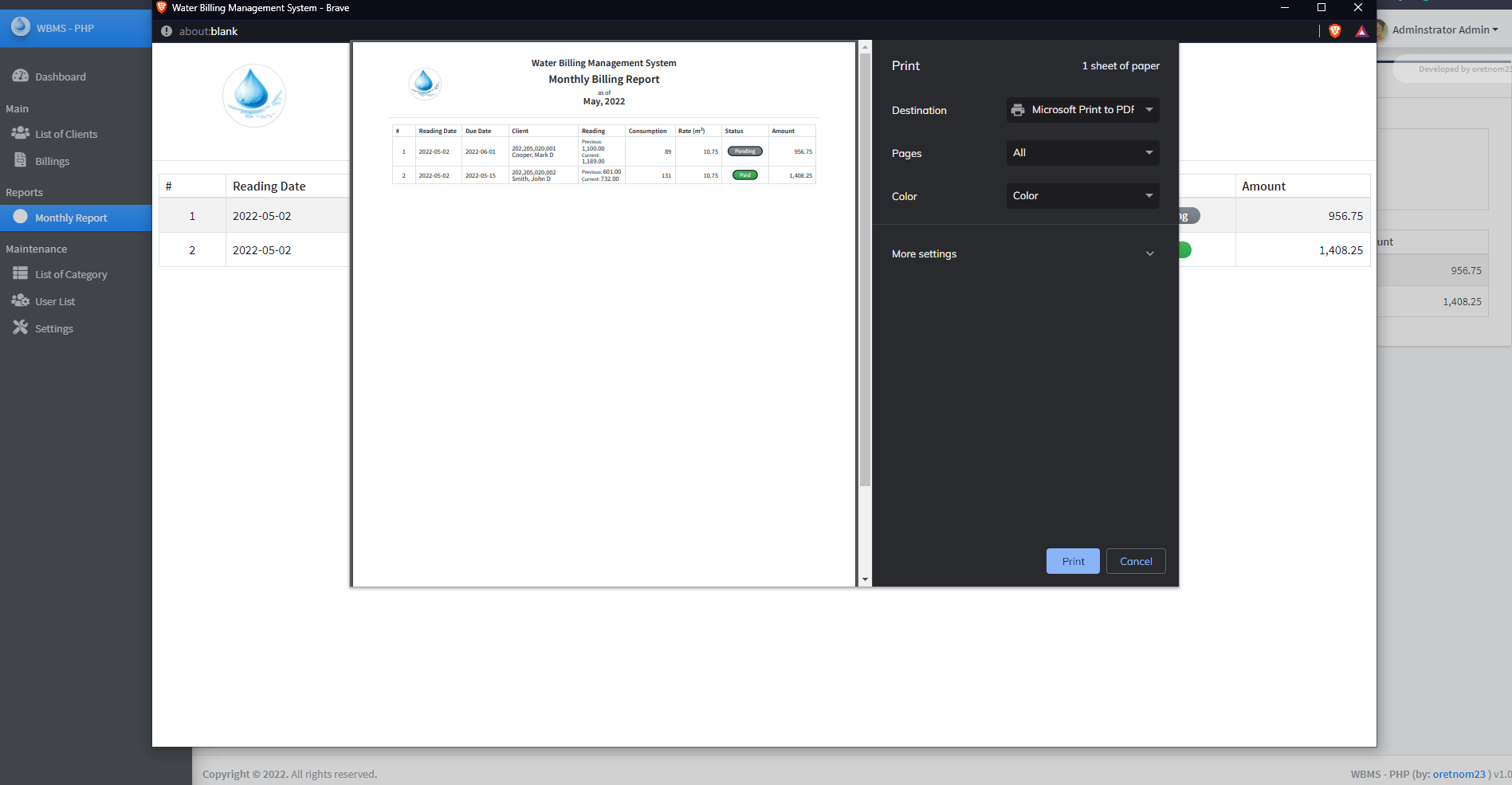Viewport: 1512px width, 785px height.
Task: Select the List of Clients people icon
Action: pyautogui.click(x=20, y=133)
